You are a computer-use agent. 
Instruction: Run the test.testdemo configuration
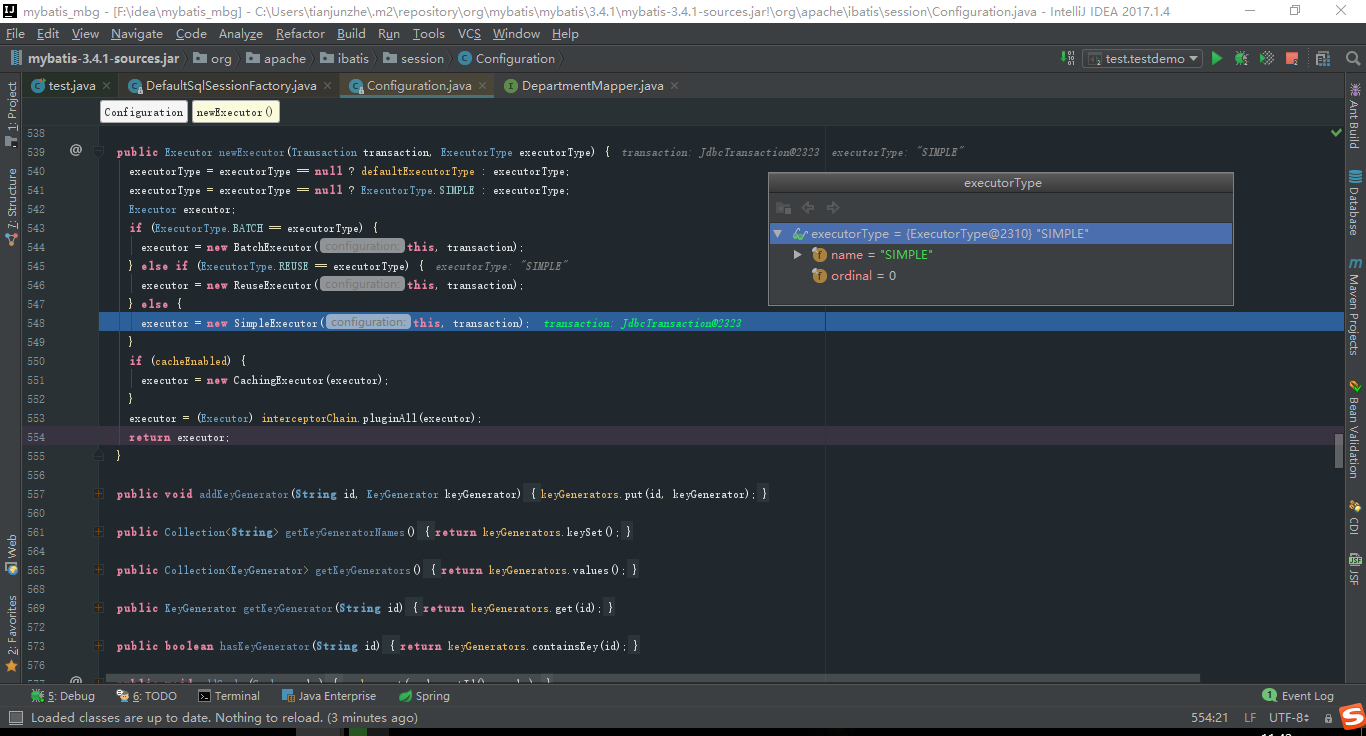pyautogui.click(x=1216, y=58)
